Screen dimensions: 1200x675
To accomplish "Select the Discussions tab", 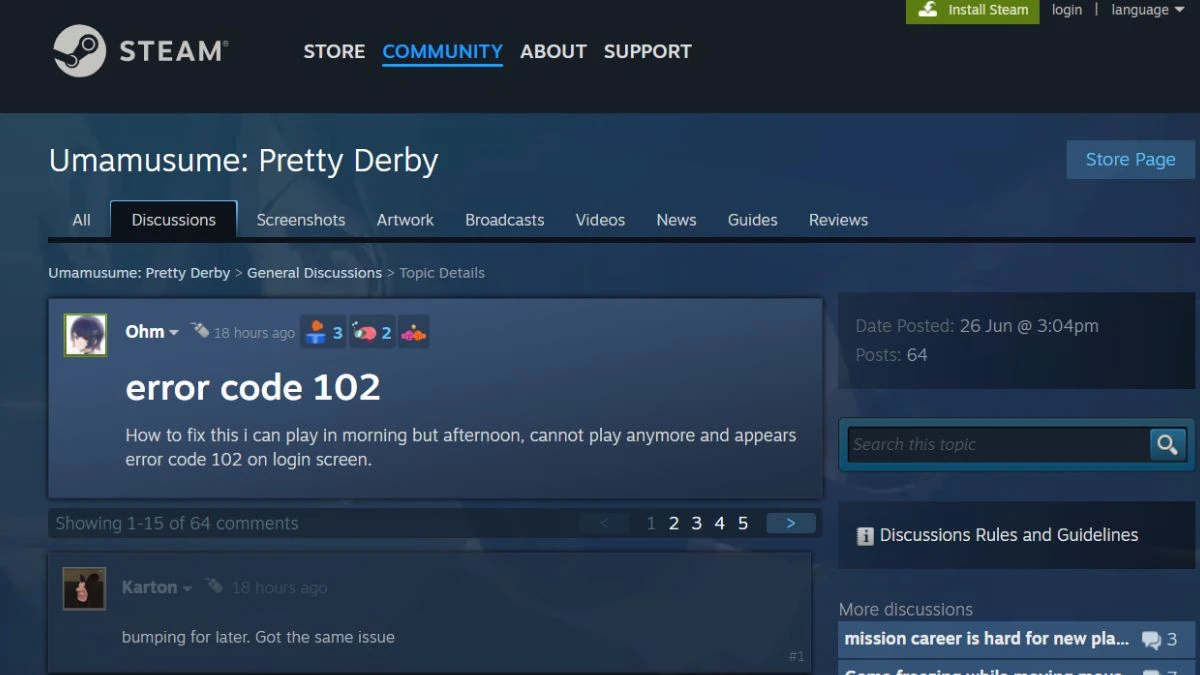I will (174, 220).
